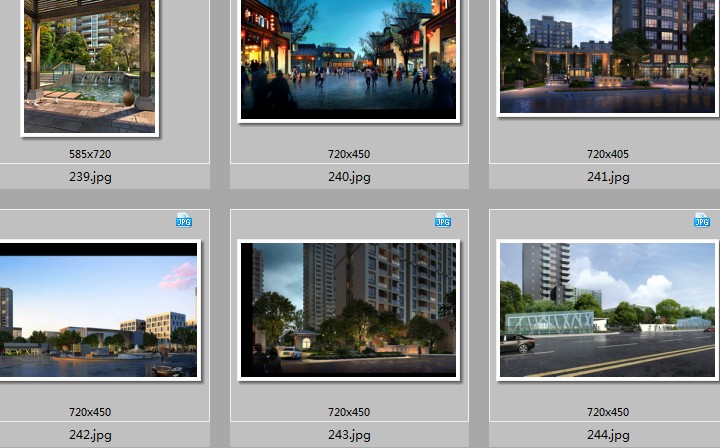Click the file name 243.jpg
Viewport: 720px width, 448px height.
point(349,434)
